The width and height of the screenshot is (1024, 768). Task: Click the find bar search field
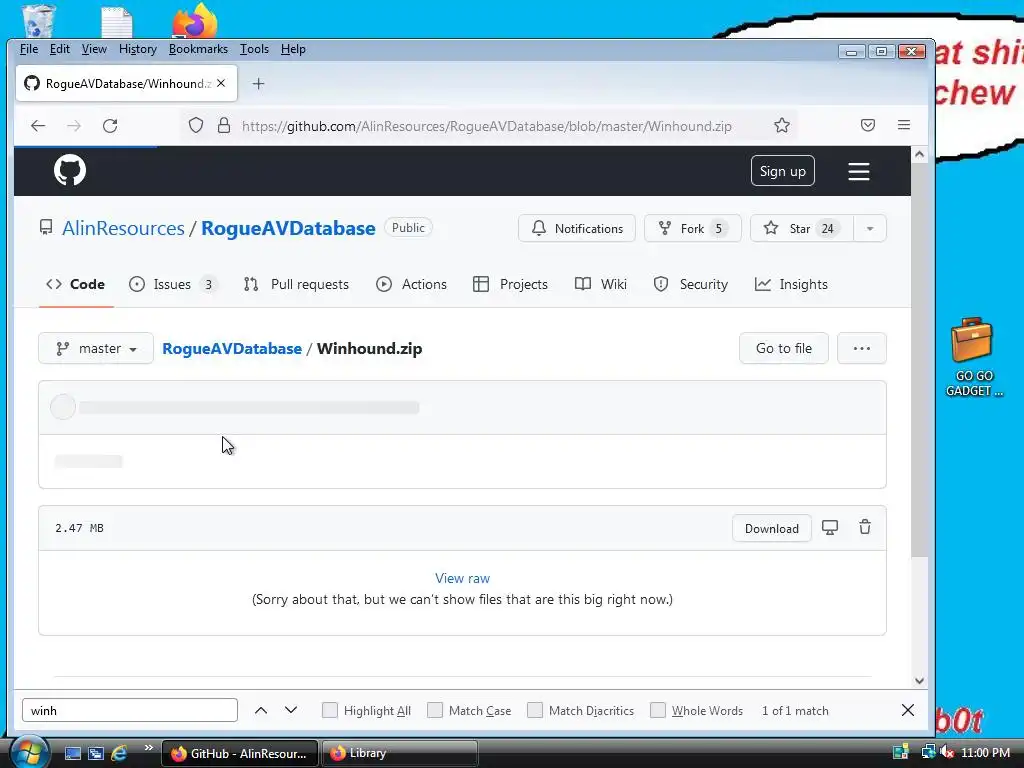coord(130,710)
